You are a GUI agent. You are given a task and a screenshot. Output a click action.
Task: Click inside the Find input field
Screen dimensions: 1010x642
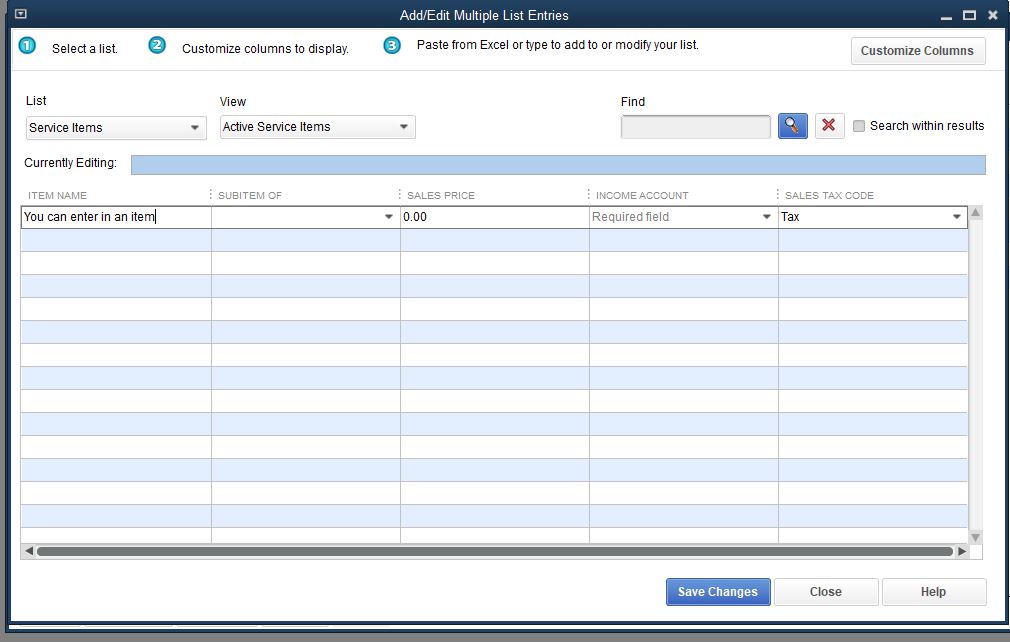coord(696,126)
